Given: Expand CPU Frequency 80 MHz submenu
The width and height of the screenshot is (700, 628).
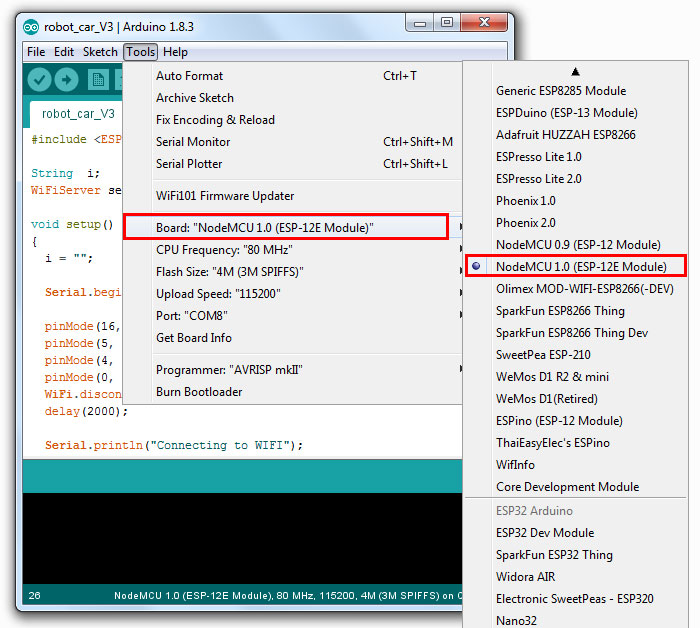Looking at the screenshot, I should (x=292, y=250).
